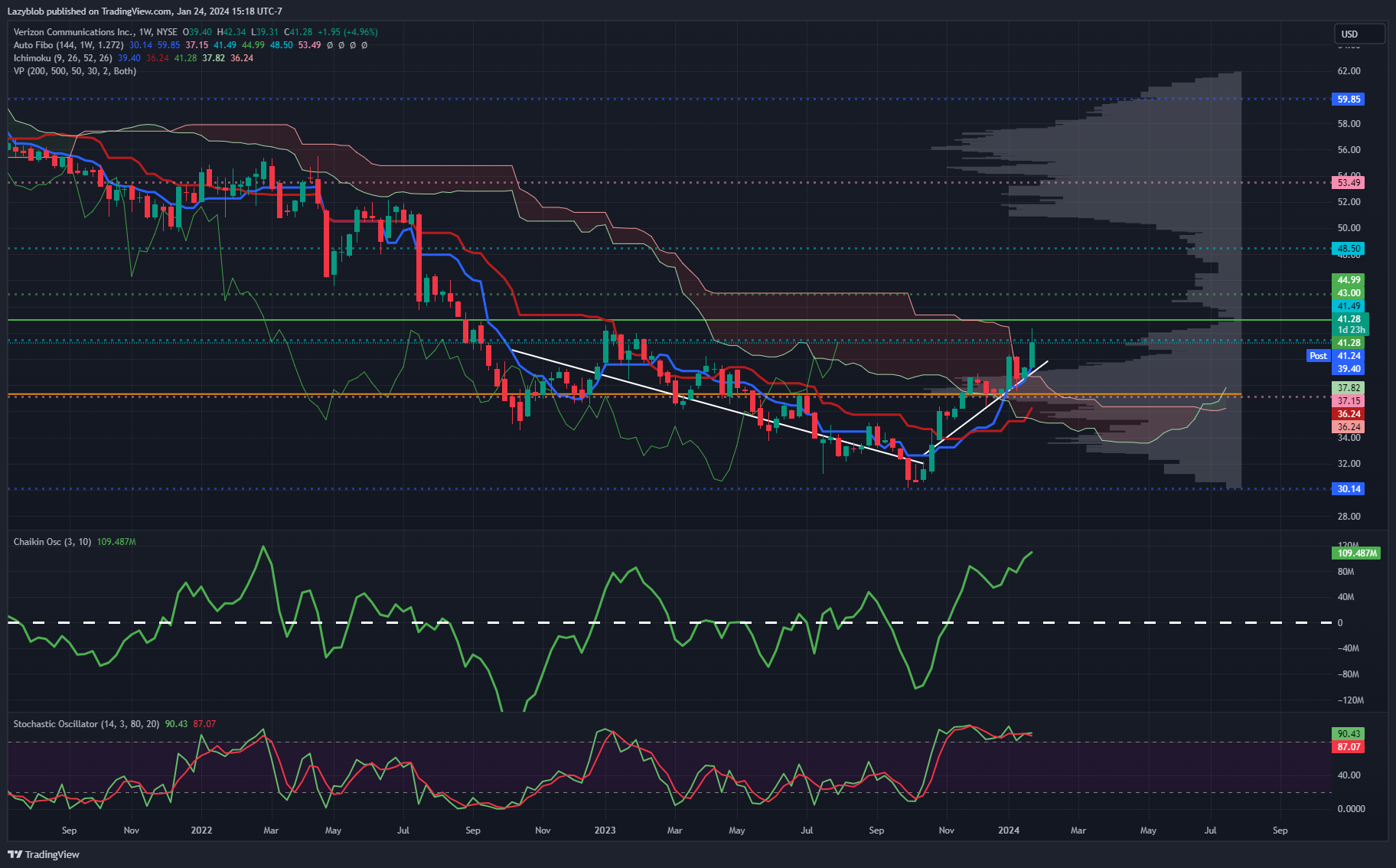The height and width of the screenshot is (868, 1396).
Task: Click the C41.28 close value in legend
Action: (298, 32)
